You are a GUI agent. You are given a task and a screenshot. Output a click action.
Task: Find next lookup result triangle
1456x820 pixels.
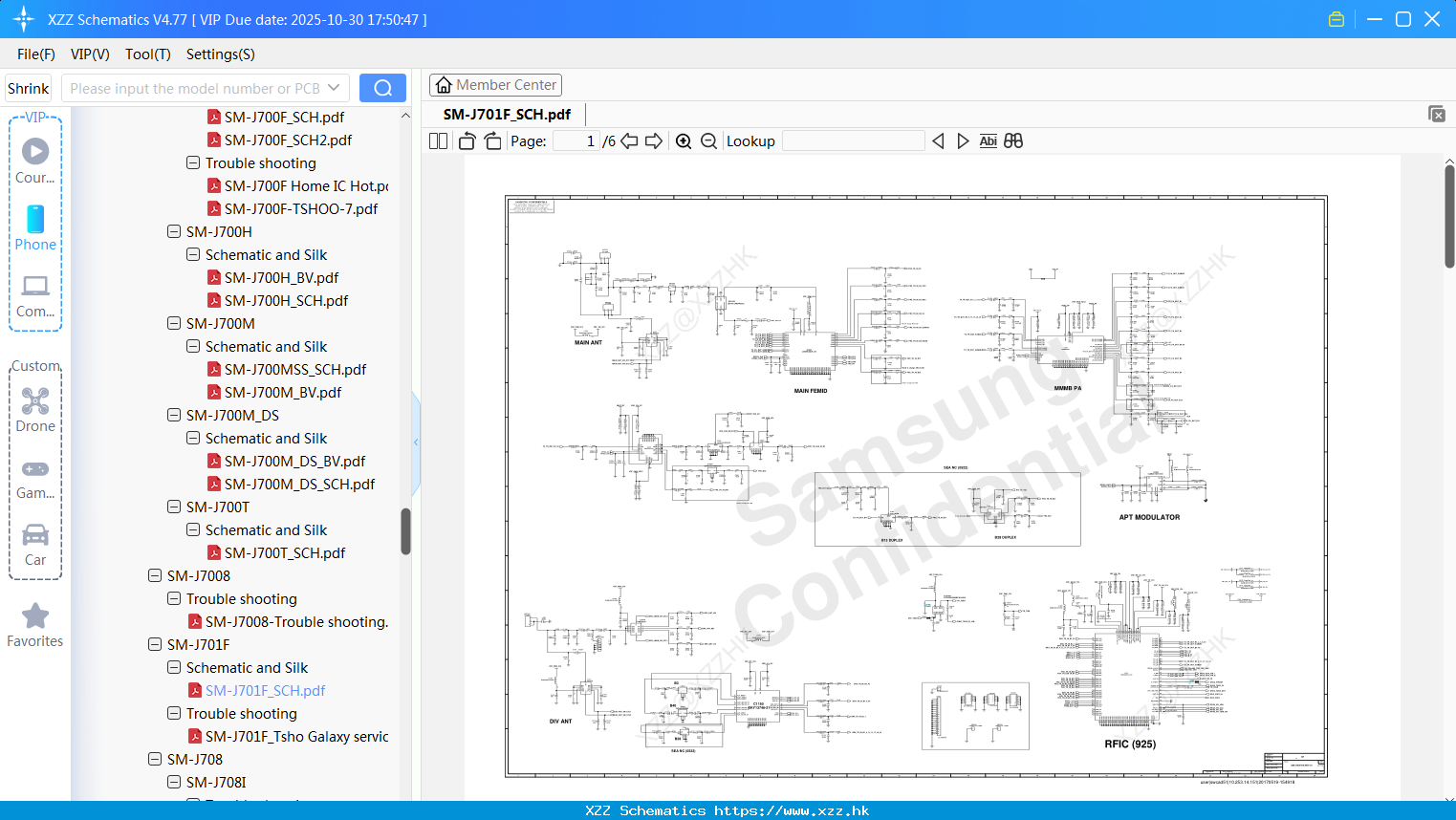point(963,140)
